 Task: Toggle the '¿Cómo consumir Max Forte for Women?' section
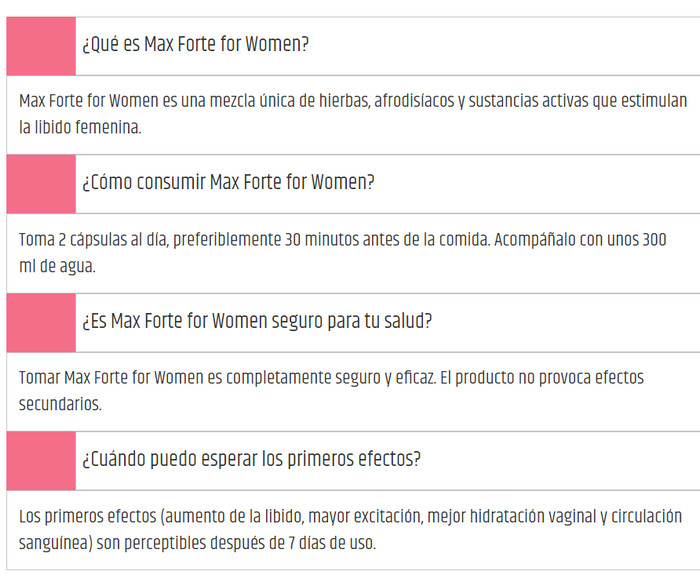(228, 184)
